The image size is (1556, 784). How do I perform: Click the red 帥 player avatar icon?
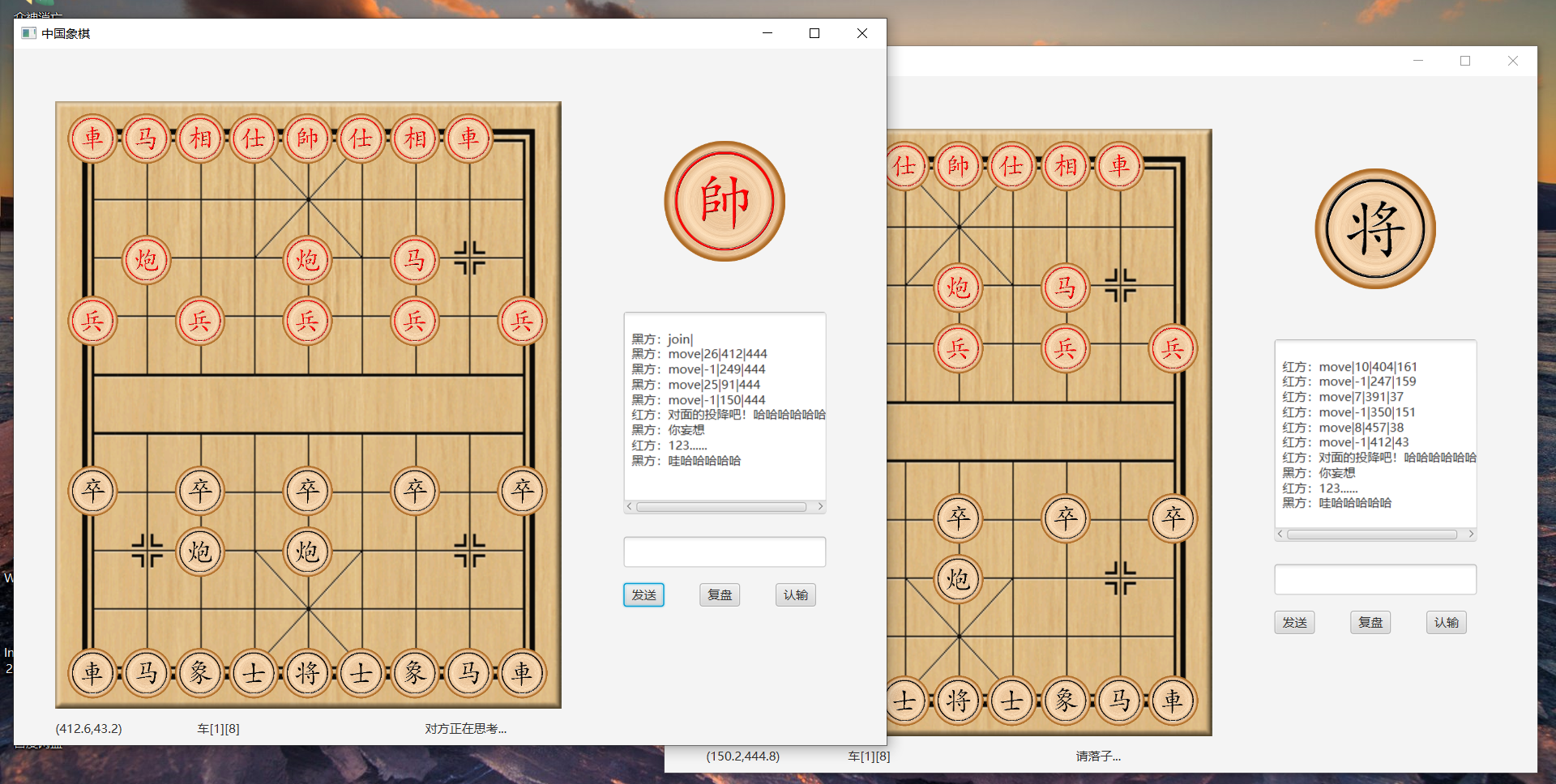tap(724, 201)
